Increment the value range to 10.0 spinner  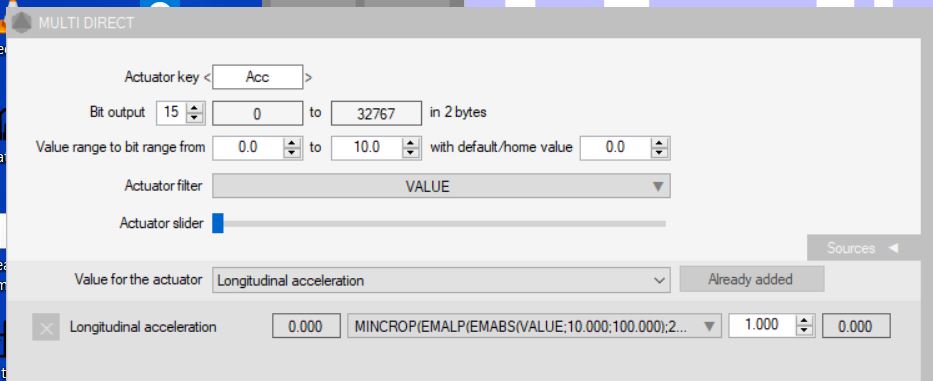point(411,143)
